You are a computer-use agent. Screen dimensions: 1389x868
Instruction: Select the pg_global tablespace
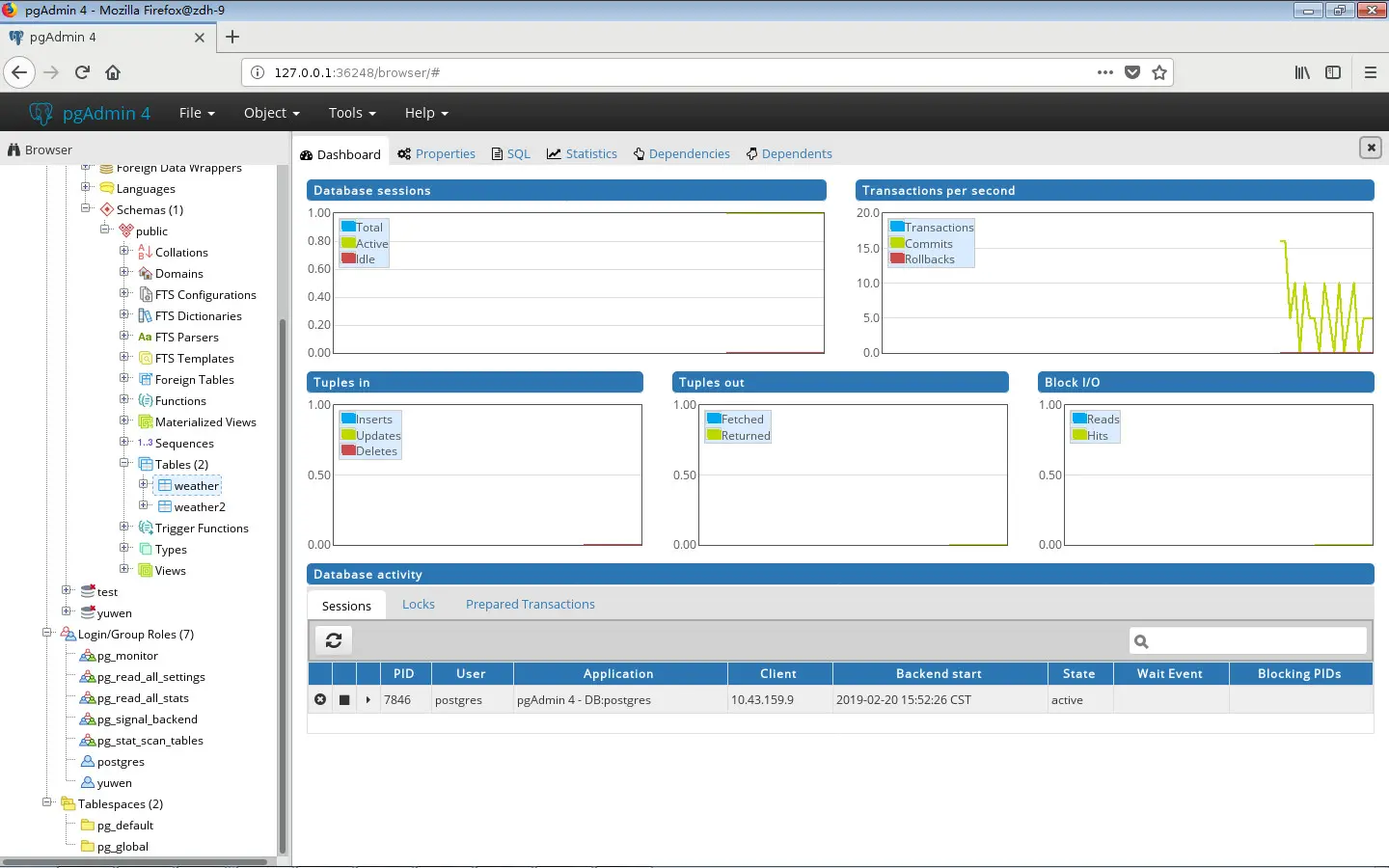[123, 847]
